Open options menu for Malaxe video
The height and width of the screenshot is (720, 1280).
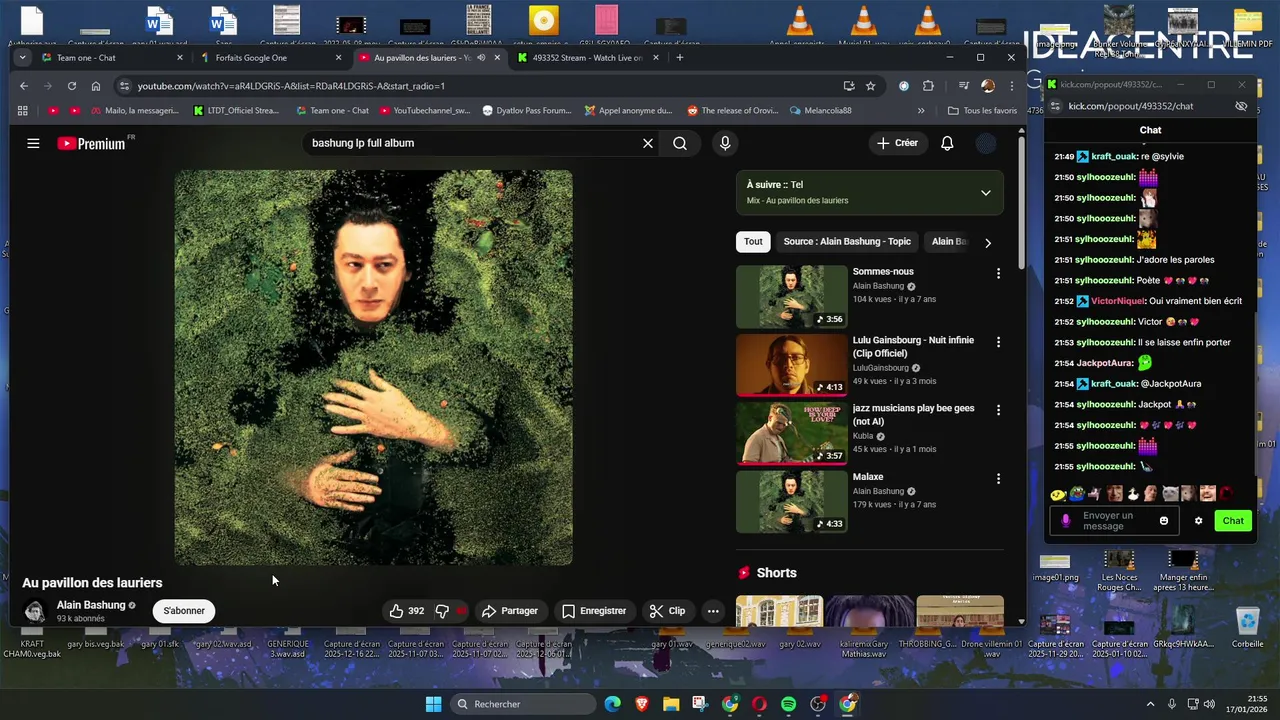[x=998, y=479]
